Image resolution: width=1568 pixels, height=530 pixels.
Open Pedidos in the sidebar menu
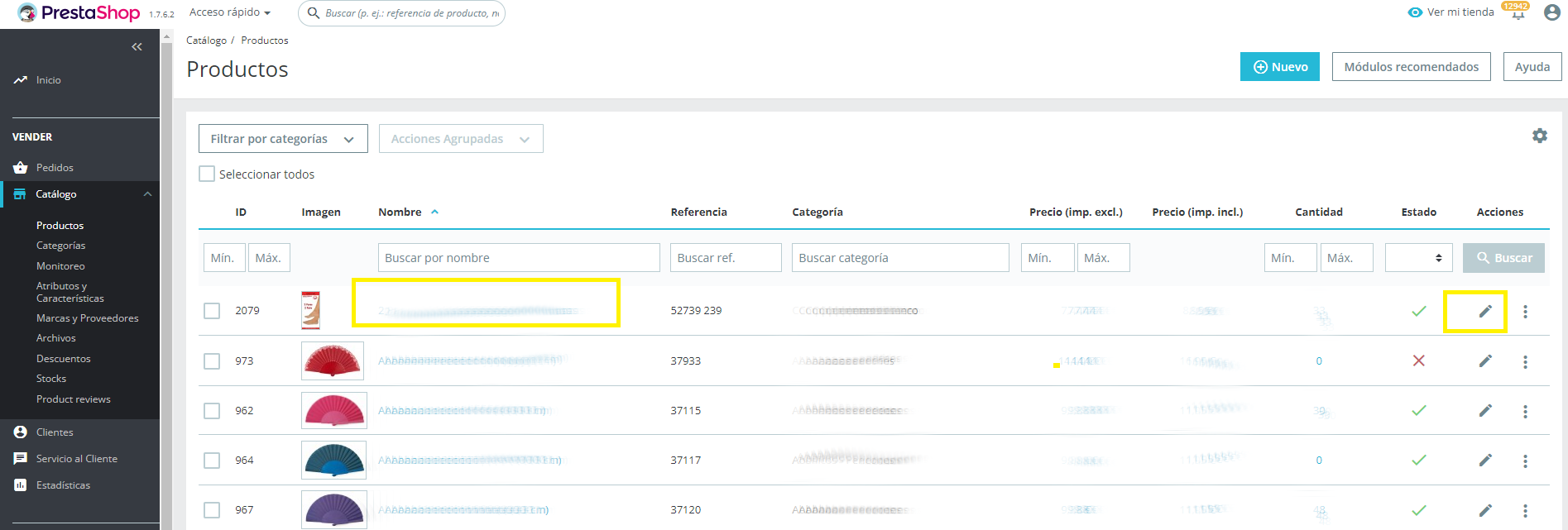point(55,168)
